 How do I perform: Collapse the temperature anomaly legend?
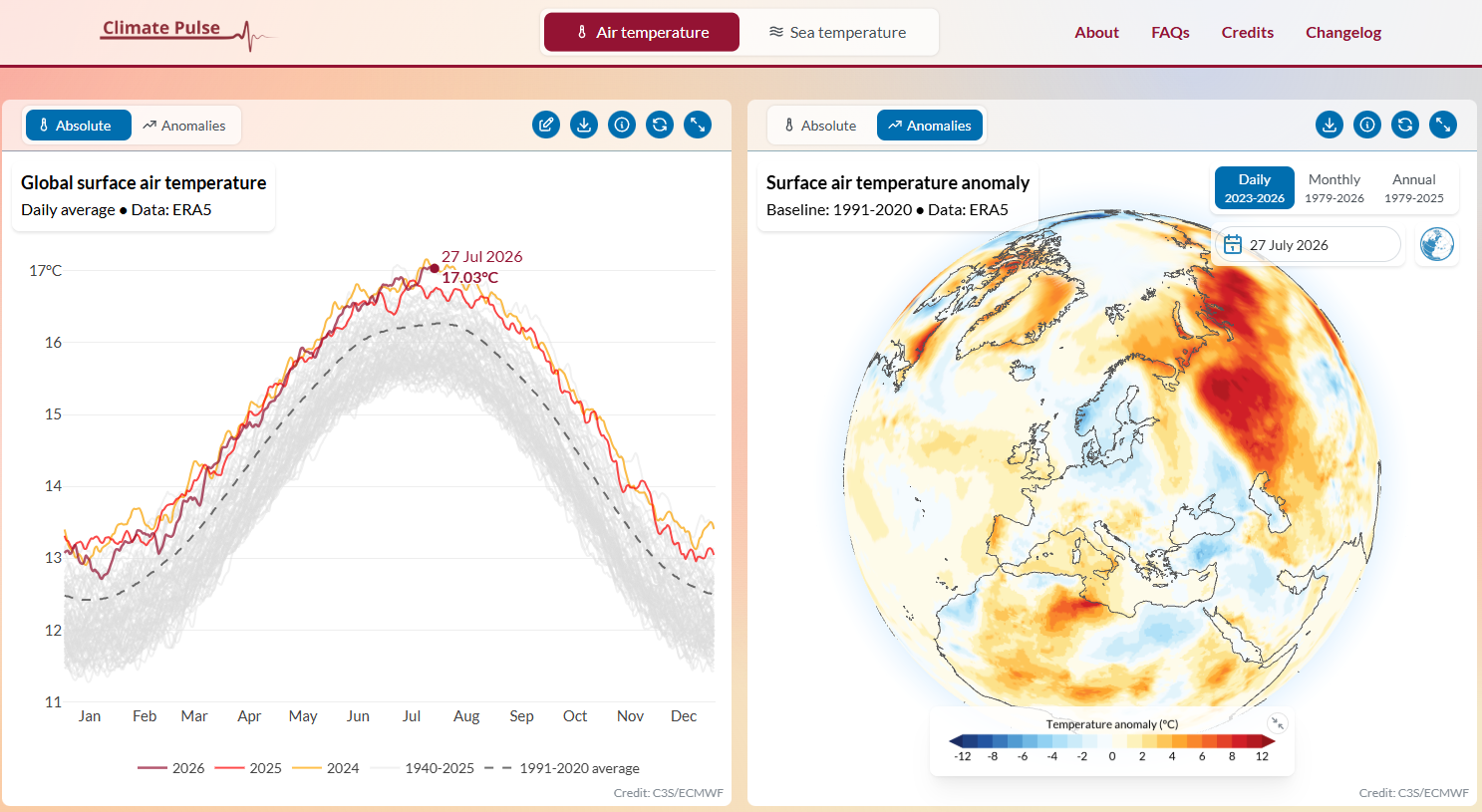[1277, 723]
